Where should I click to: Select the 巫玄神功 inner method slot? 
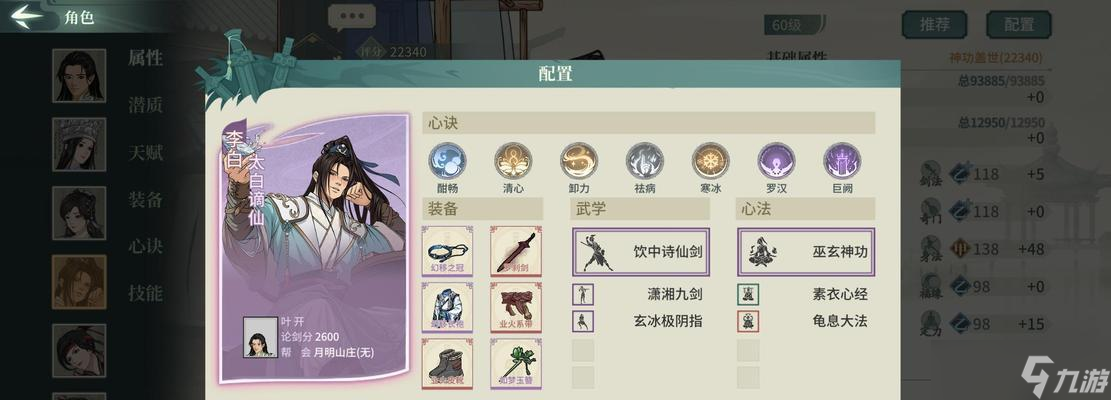tap(806, 252)
